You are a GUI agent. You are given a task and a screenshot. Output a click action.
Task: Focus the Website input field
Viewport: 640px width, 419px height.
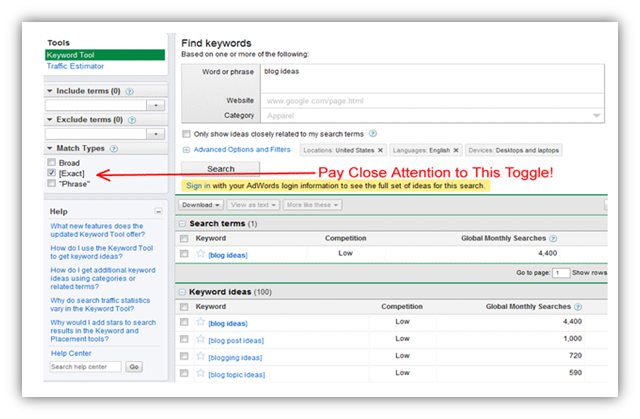(x=432, y=101)
